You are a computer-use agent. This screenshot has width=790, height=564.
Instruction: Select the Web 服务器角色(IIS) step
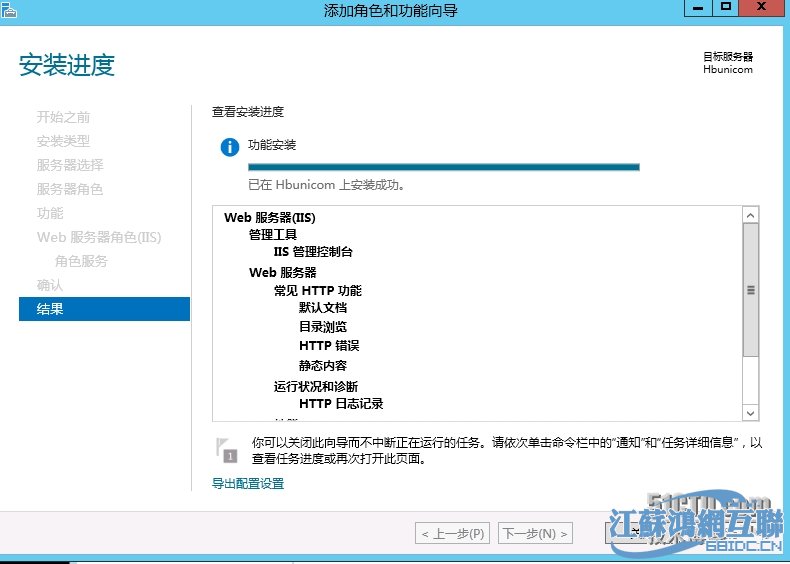click(x=99, y=237)
